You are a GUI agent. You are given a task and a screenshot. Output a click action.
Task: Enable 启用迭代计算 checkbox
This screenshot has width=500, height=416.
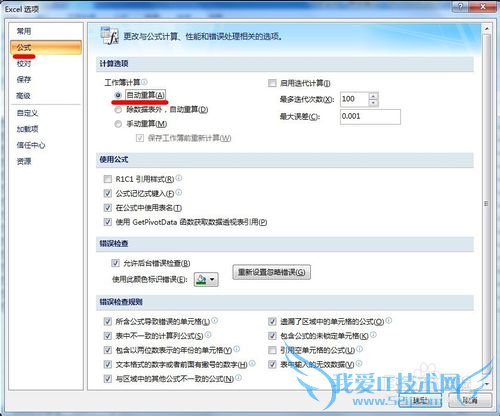pos(272,83)
